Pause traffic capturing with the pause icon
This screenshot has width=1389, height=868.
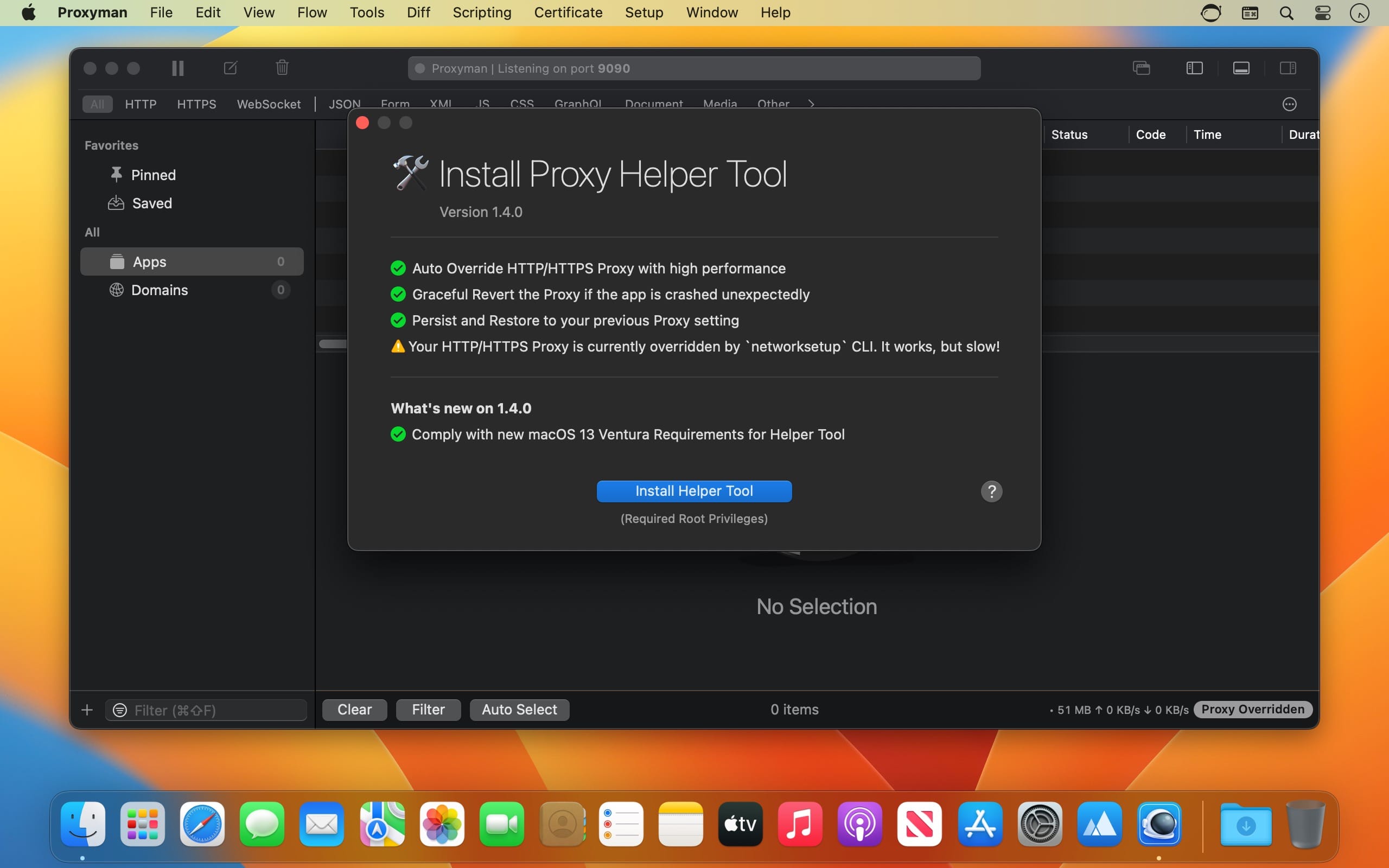click(177, 68)
